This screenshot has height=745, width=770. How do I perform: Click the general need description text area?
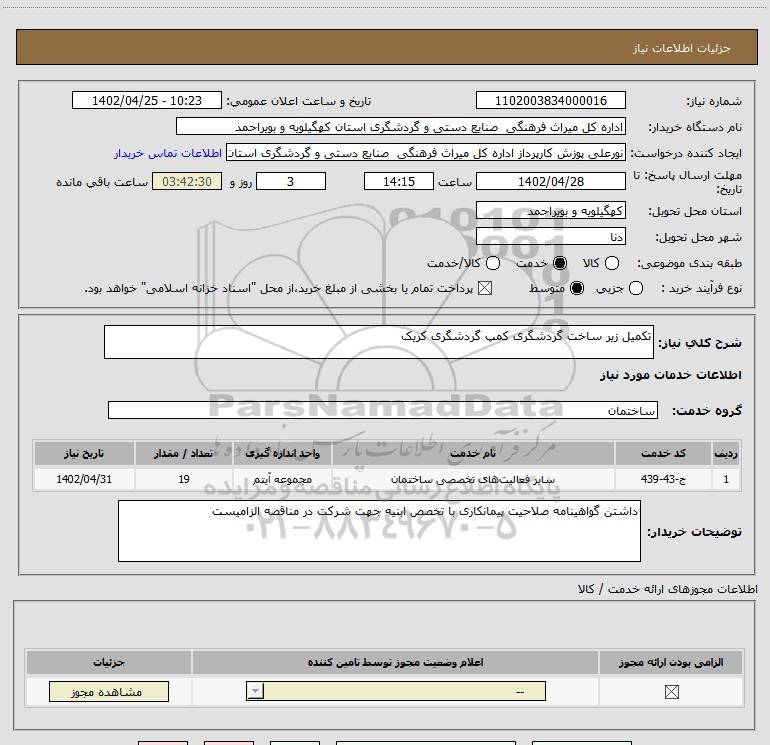(x=379, y=342)
